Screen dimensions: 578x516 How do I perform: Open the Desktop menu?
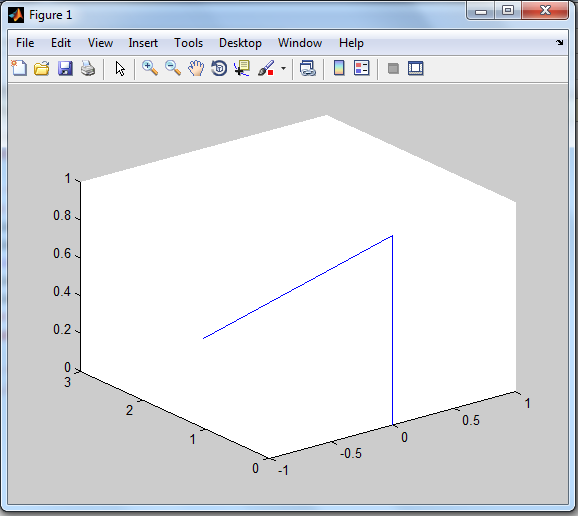240,43
